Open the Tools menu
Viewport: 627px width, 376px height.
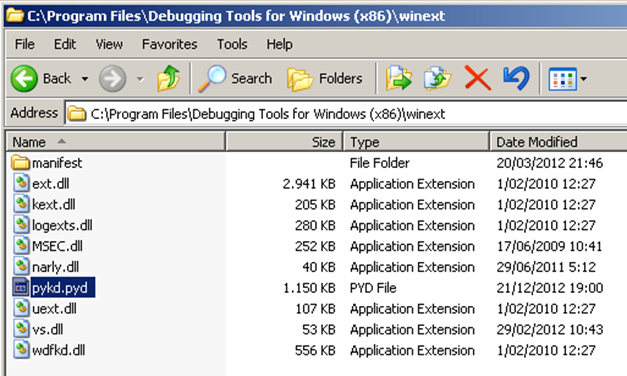232,44
